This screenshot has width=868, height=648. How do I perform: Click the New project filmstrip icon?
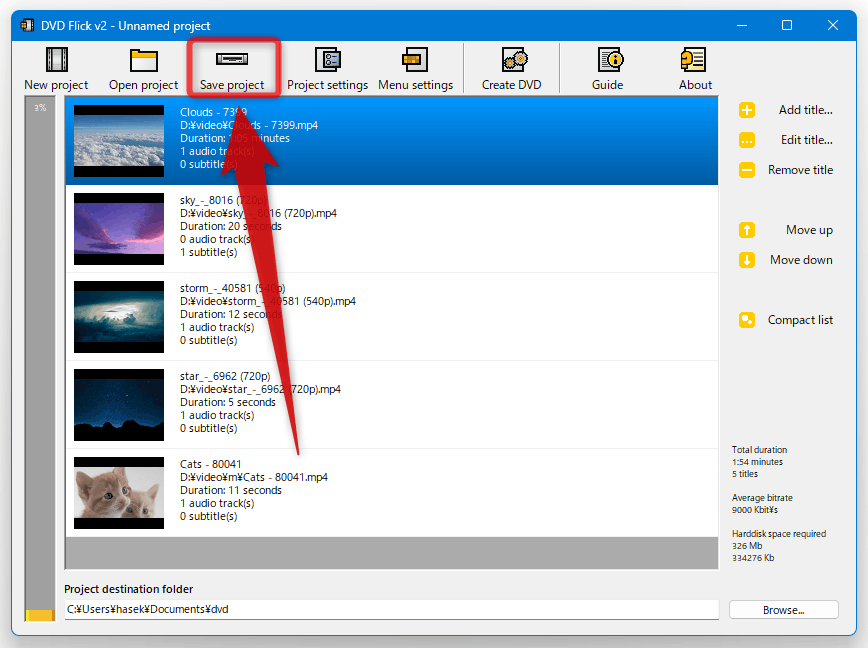pos(57,60)
